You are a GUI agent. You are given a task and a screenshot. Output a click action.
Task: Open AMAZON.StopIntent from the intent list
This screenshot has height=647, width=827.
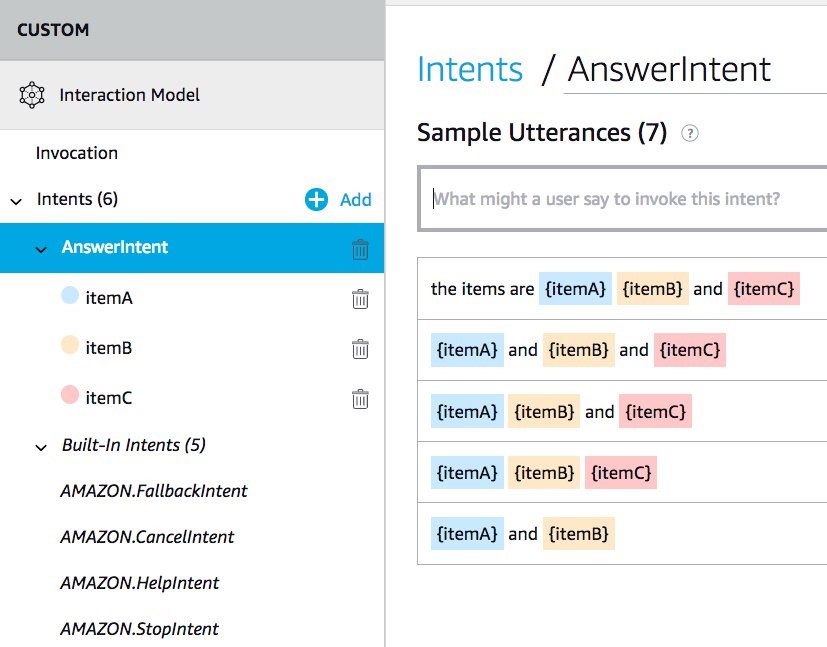(139, 629)
